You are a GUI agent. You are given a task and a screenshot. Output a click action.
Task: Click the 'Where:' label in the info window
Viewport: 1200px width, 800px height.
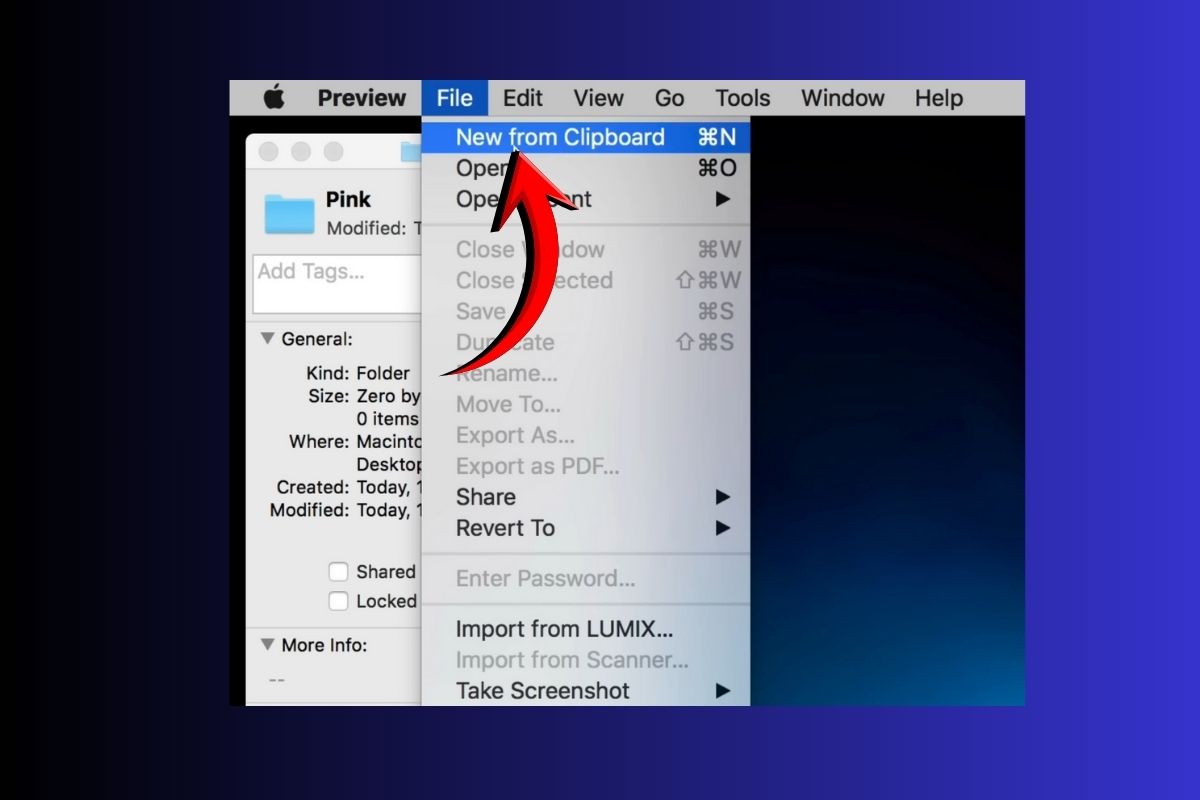click(x=319, y=441)
